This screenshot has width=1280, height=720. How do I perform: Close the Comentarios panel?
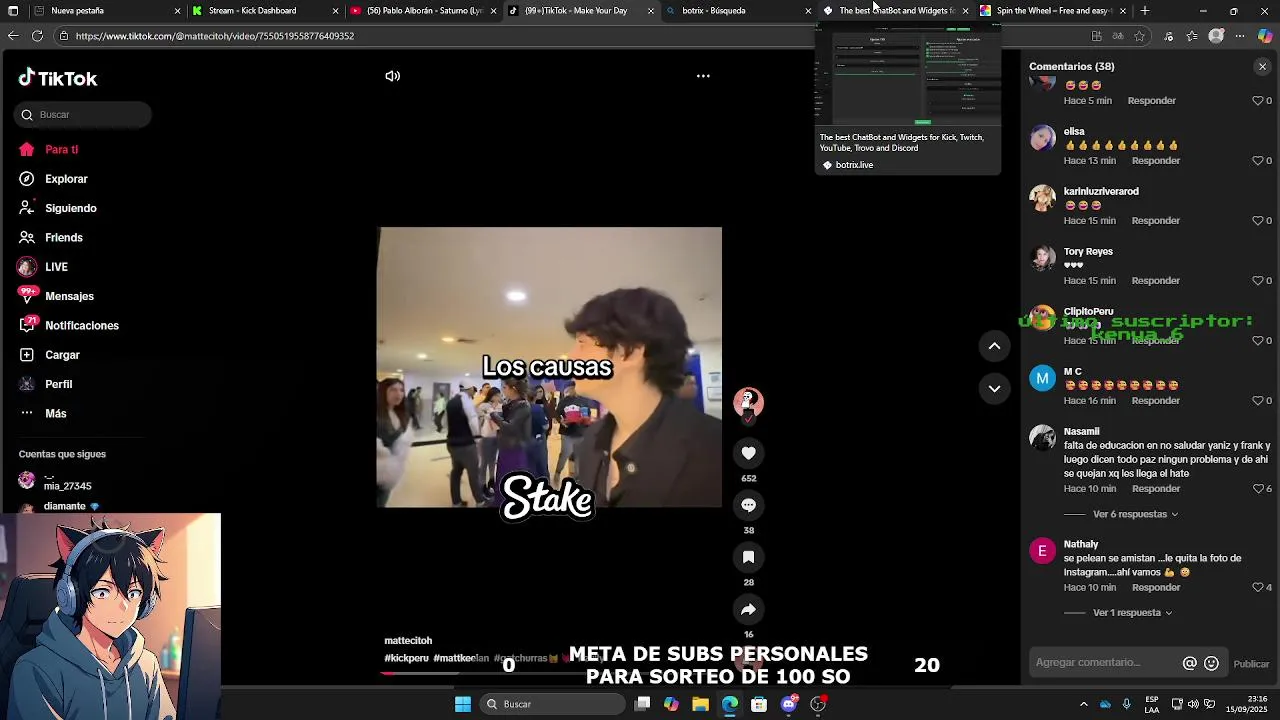(x=1262, y=67)
